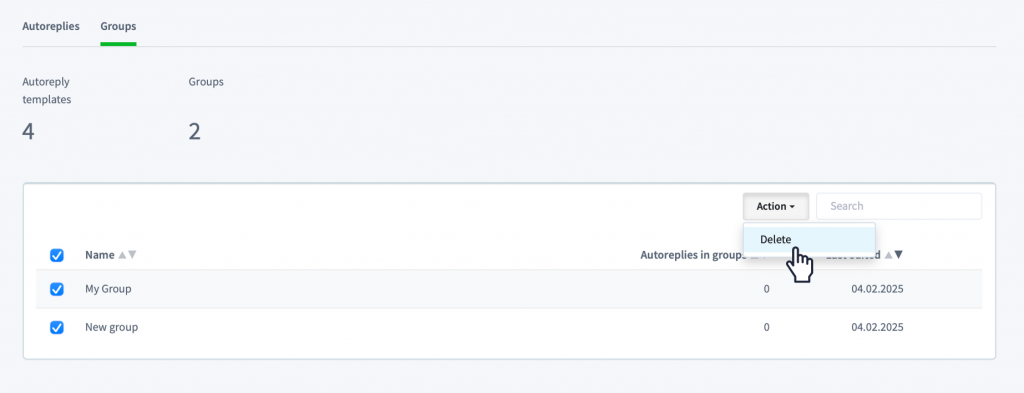Click the Autoreplies in groups column header

pyautogui.click(x=693, y=255)
